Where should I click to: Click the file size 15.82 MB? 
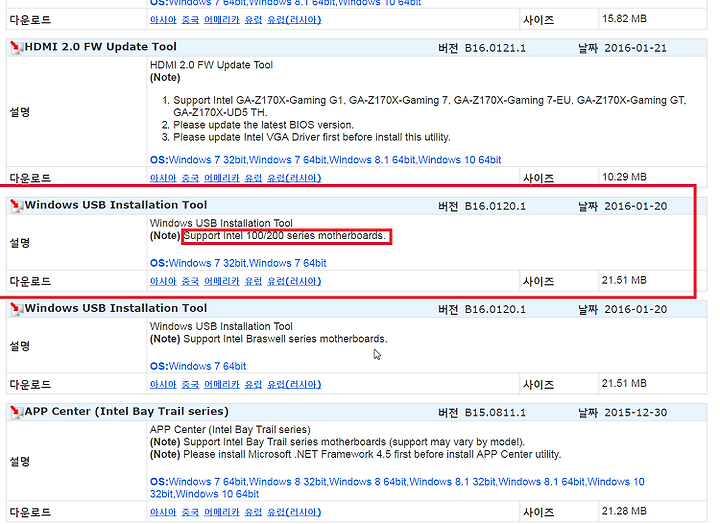click(x=624, y=19)
